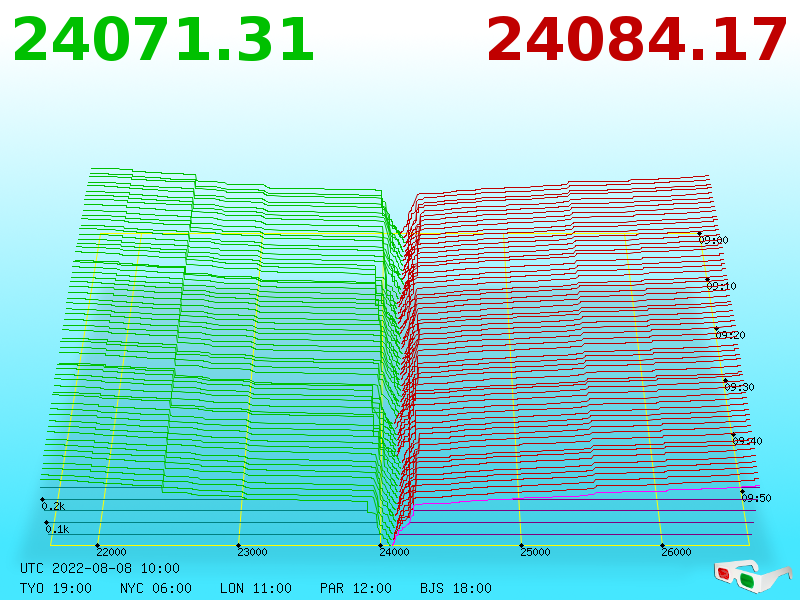
Task: Click the TYO 19:00 clock
Action: point(56,588)
